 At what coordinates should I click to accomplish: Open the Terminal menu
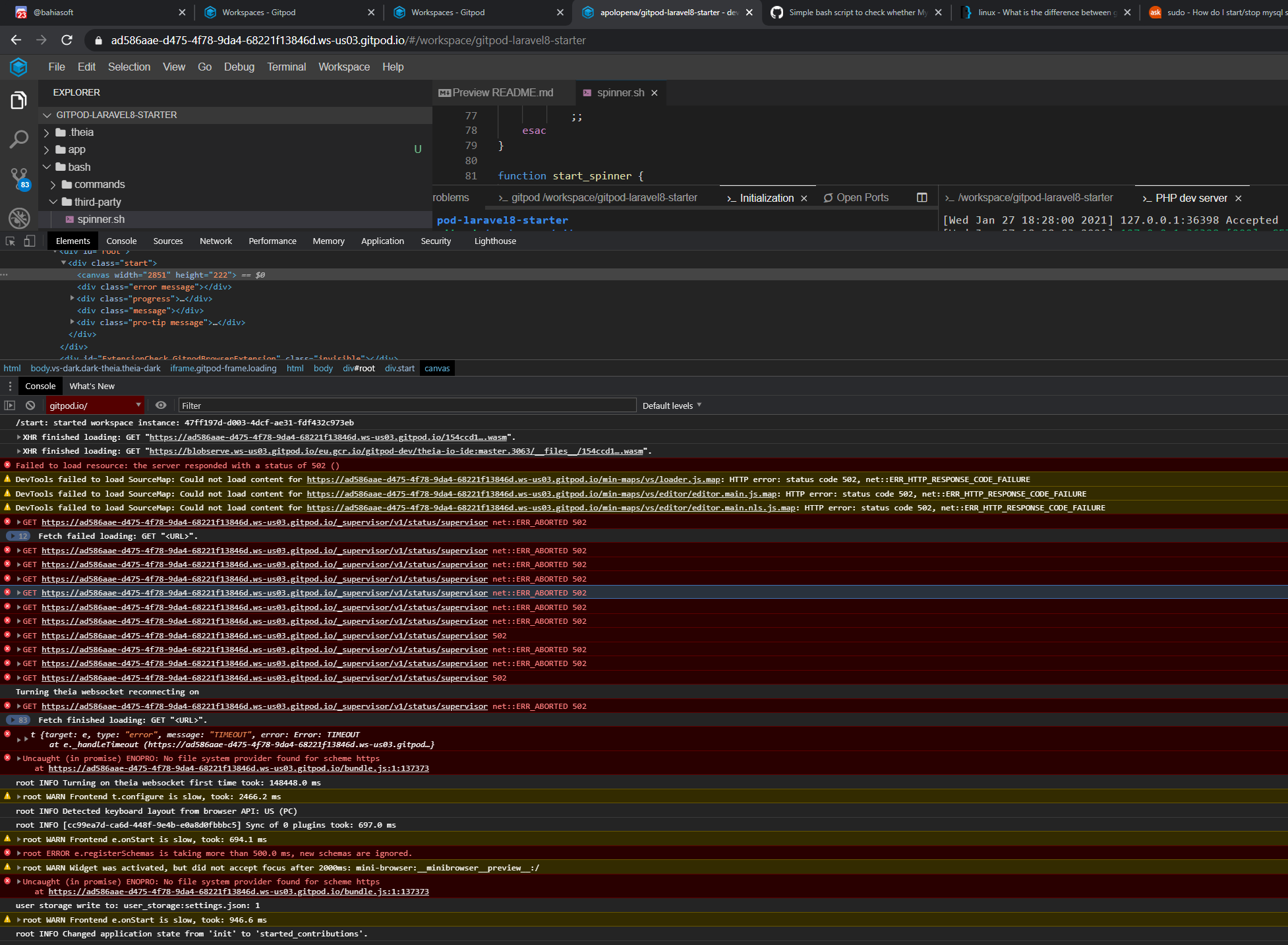(286, 67)
